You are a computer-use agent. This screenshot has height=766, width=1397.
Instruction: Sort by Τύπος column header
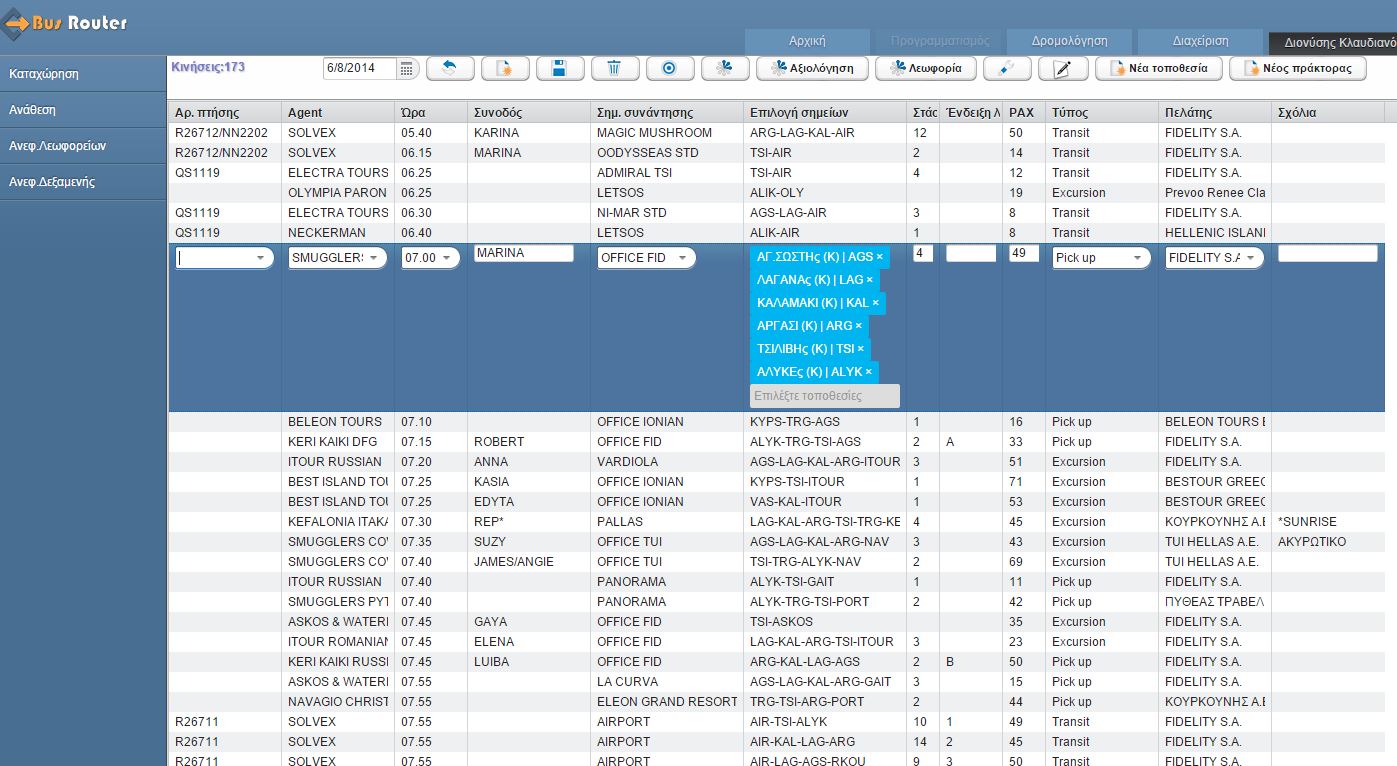1102,112
